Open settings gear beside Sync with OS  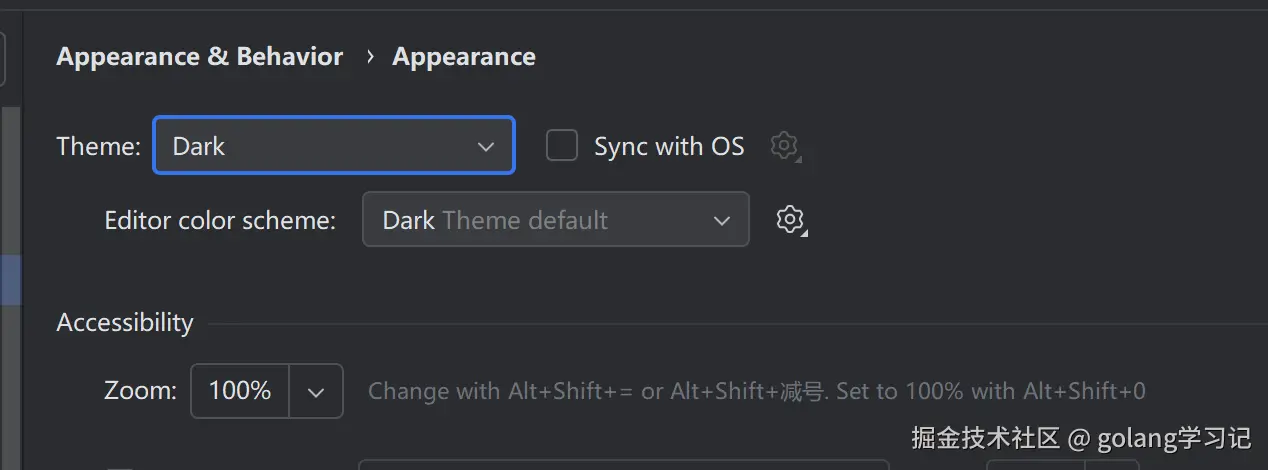tap(786, 146)
